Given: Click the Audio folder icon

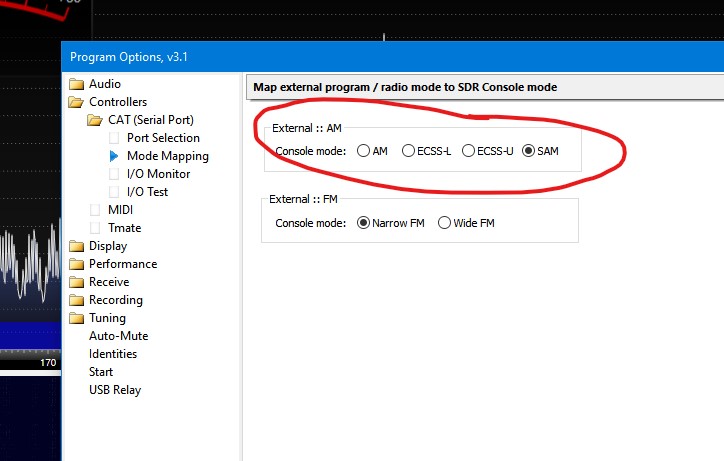Looking at the screenshot, I should pyautogui.click(x=76, y=84).
